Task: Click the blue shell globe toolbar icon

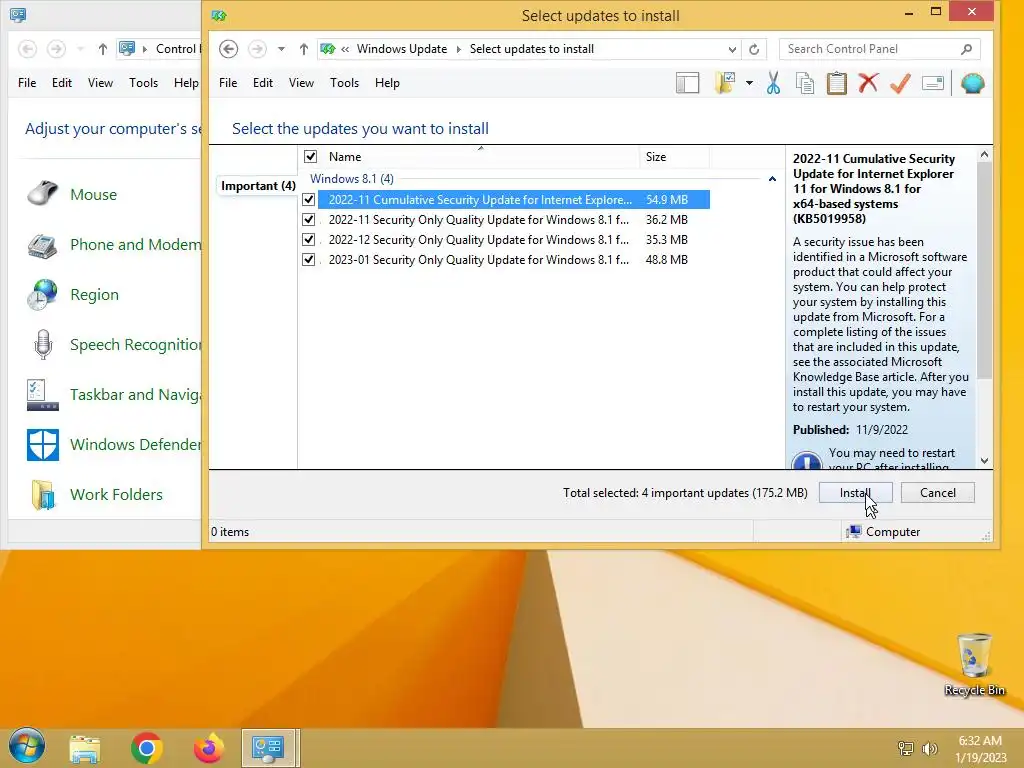Action: click(x=972, y=84)
